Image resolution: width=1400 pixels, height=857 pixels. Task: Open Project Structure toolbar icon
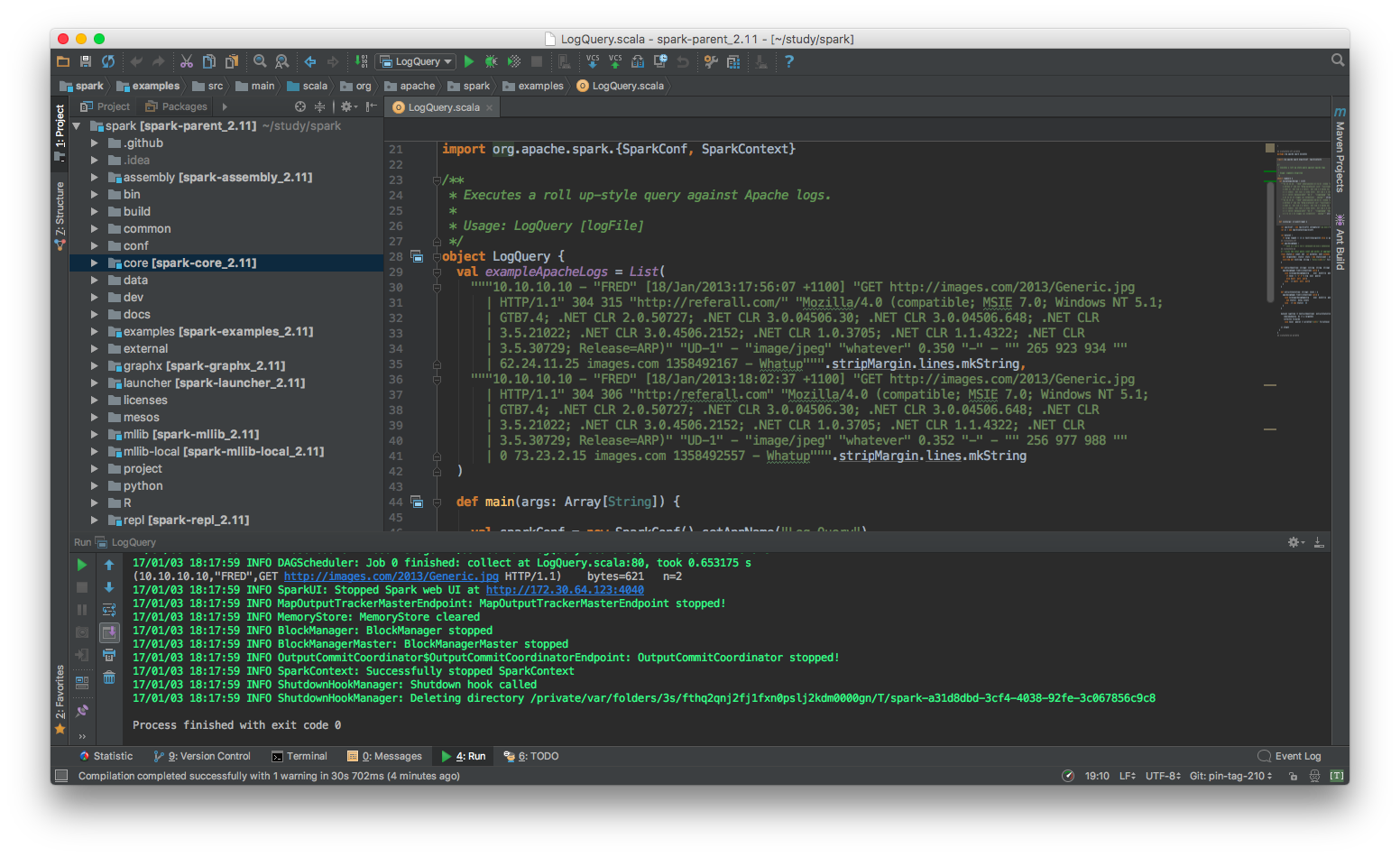(x=733, y=61)
